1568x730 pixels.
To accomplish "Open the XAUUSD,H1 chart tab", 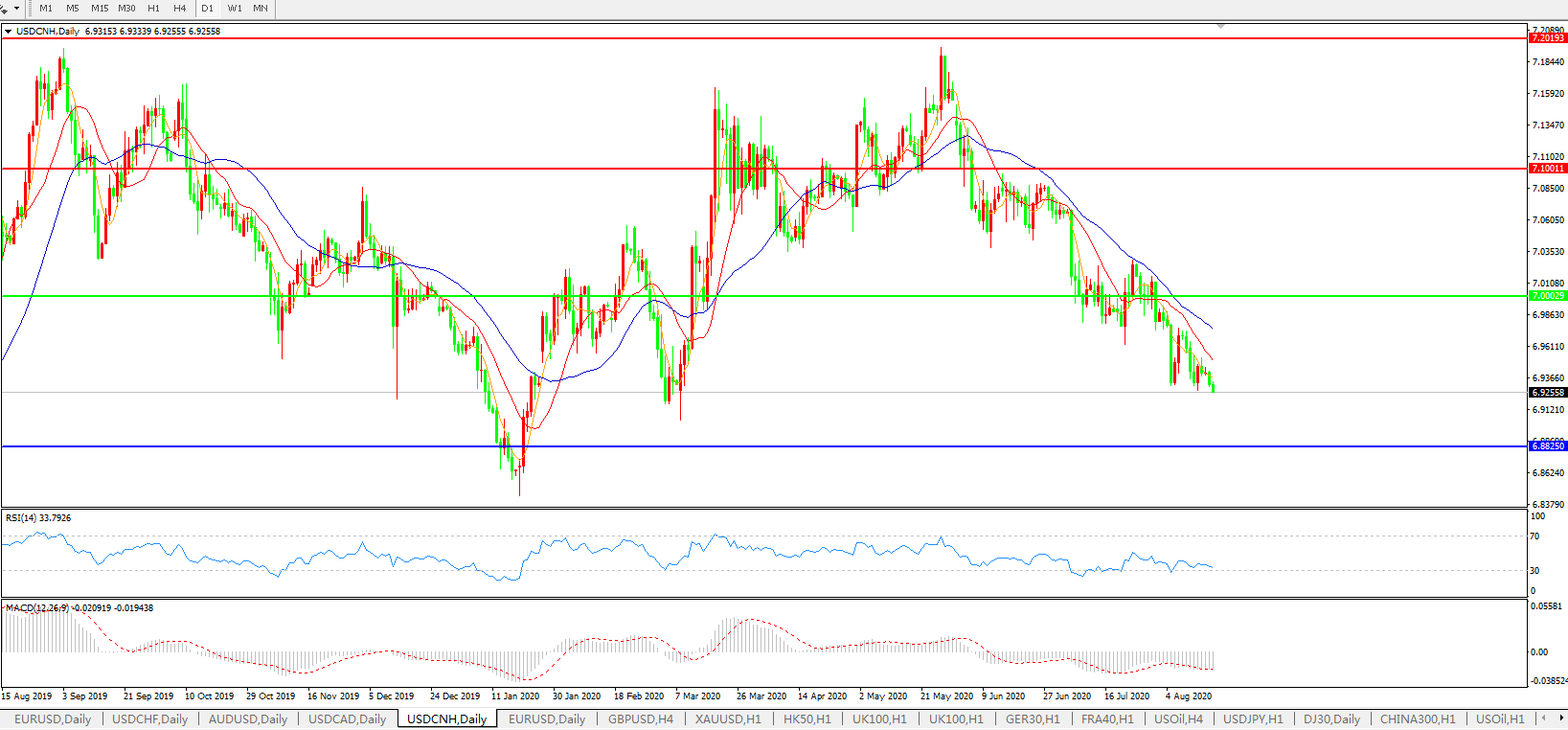I will (728, 719).
